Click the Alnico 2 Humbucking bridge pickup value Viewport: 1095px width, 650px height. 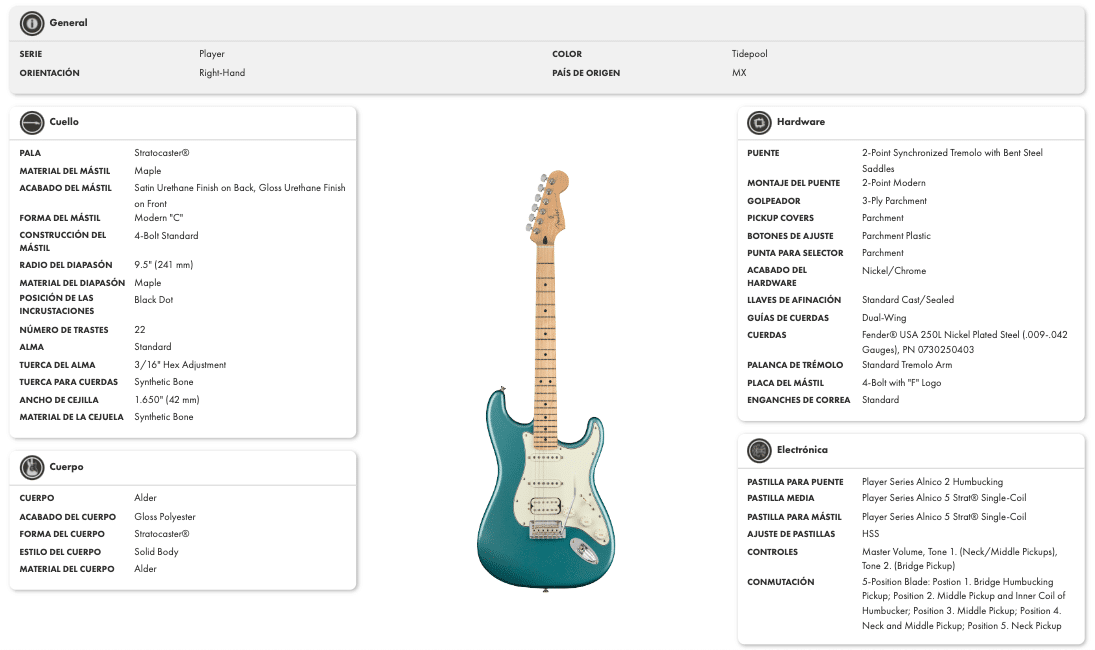tap(932, 482)
